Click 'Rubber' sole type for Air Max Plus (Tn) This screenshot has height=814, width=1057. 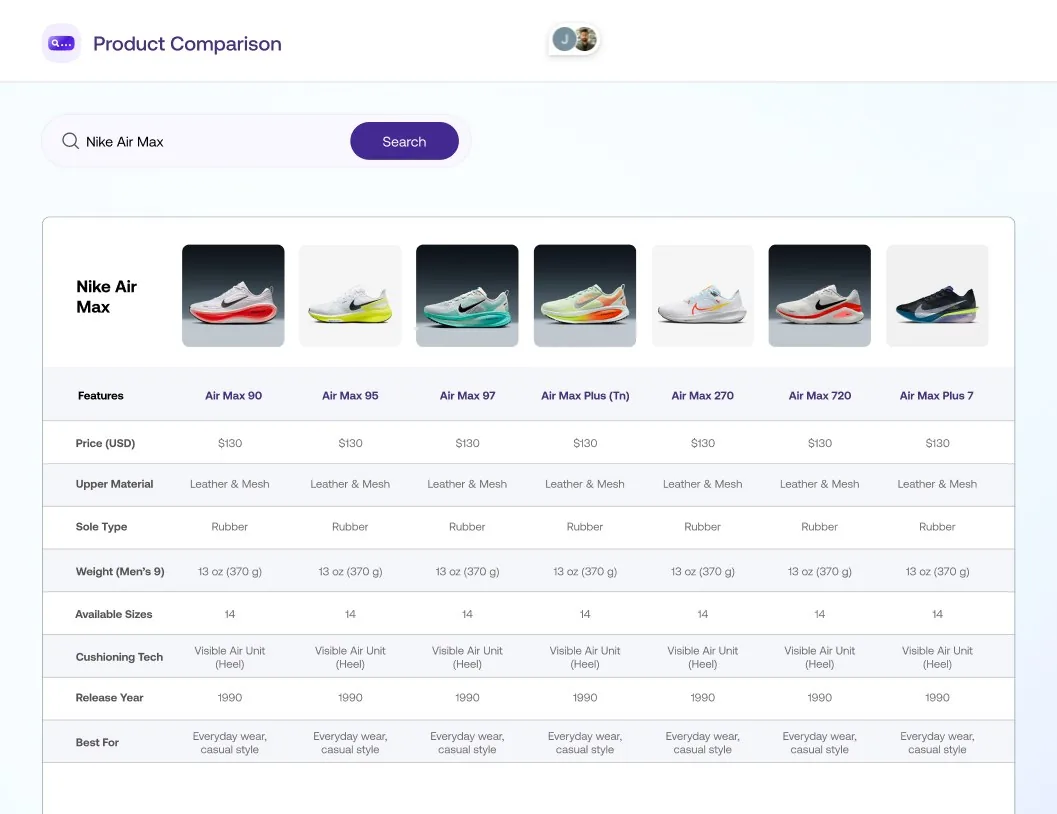pyautogui.click(x=585, y=526)
